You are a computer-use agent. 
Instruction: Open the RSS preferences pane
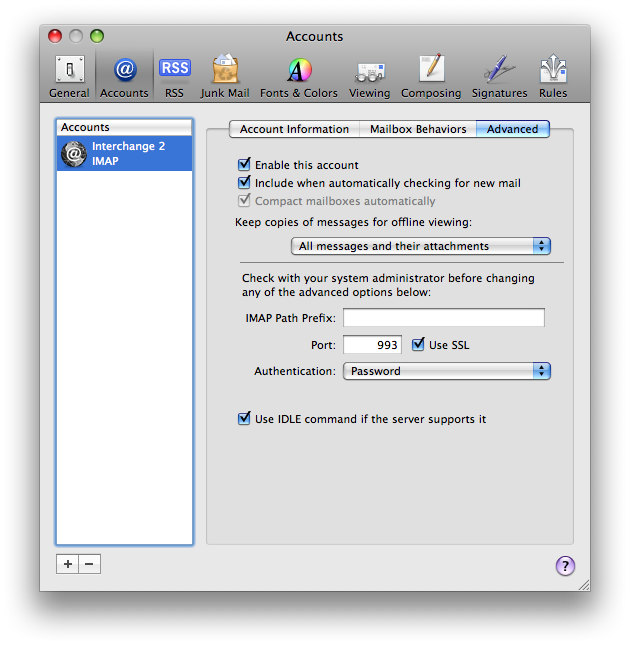174,76
